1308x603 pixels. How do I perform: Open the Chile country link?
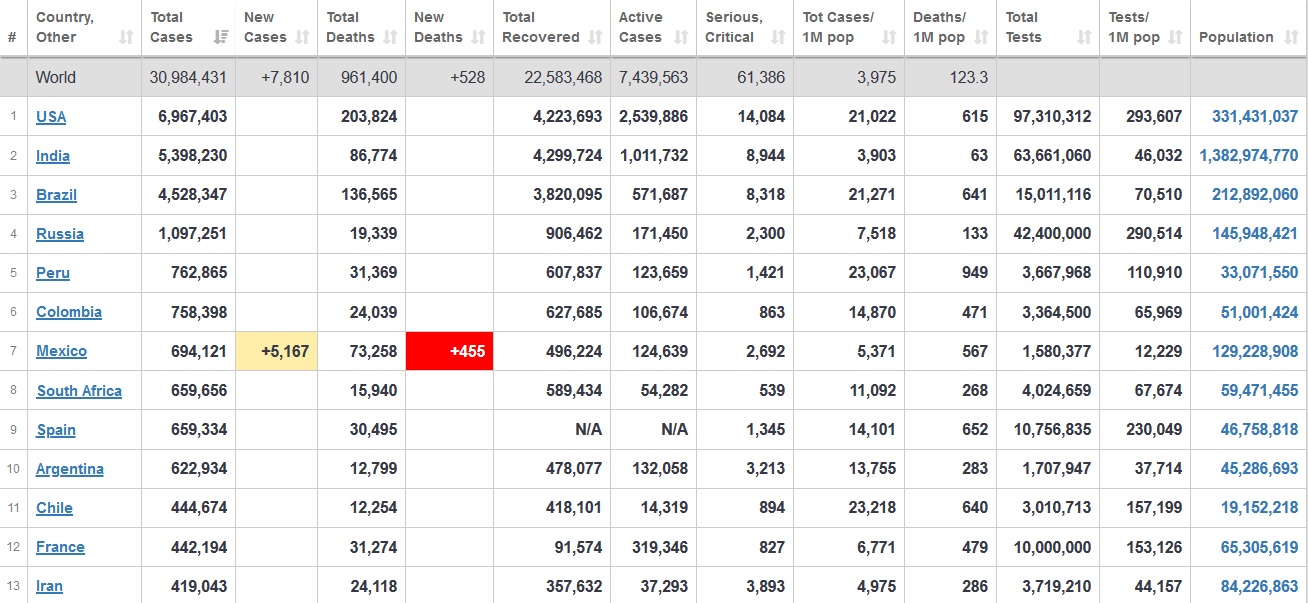point(54,508)
